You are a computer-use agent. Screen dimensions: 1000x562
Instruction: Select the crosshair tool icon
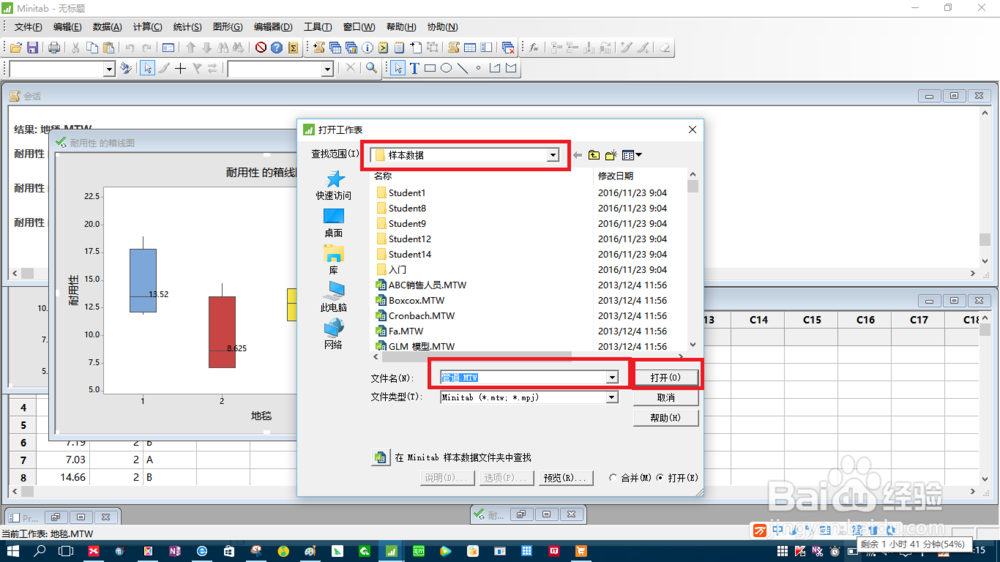click(180, 68)
